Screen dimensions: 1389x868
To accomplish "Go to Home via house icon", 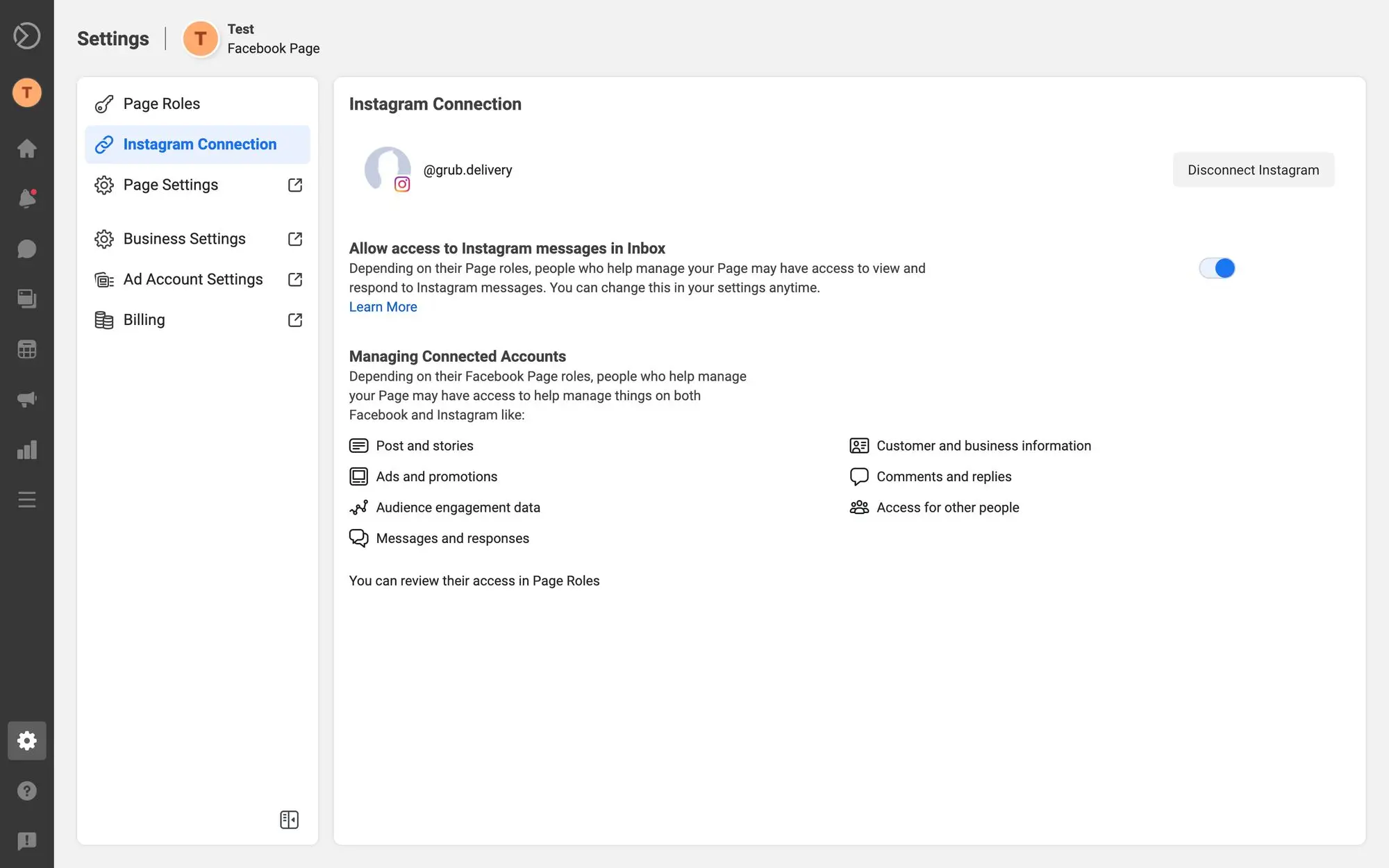I will (26, 148).
